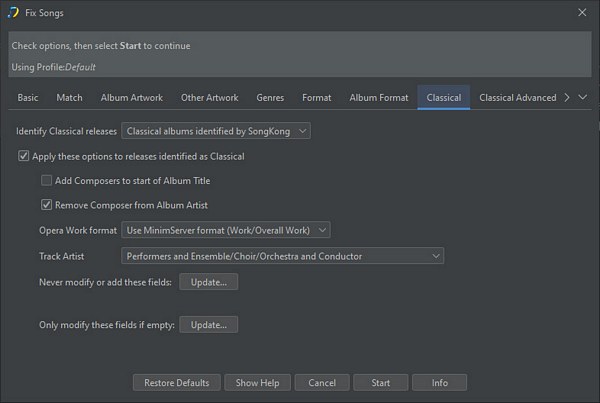Click the Start button
The image size is (600, 403).
(380, 382)
